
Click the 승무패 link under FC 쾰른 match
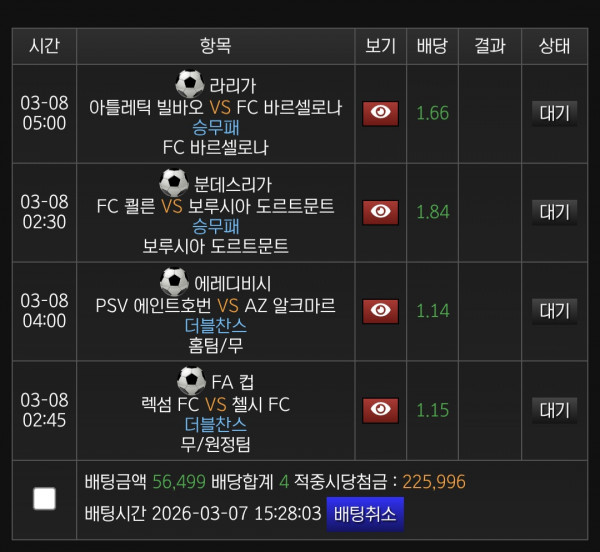pos(215,226)
